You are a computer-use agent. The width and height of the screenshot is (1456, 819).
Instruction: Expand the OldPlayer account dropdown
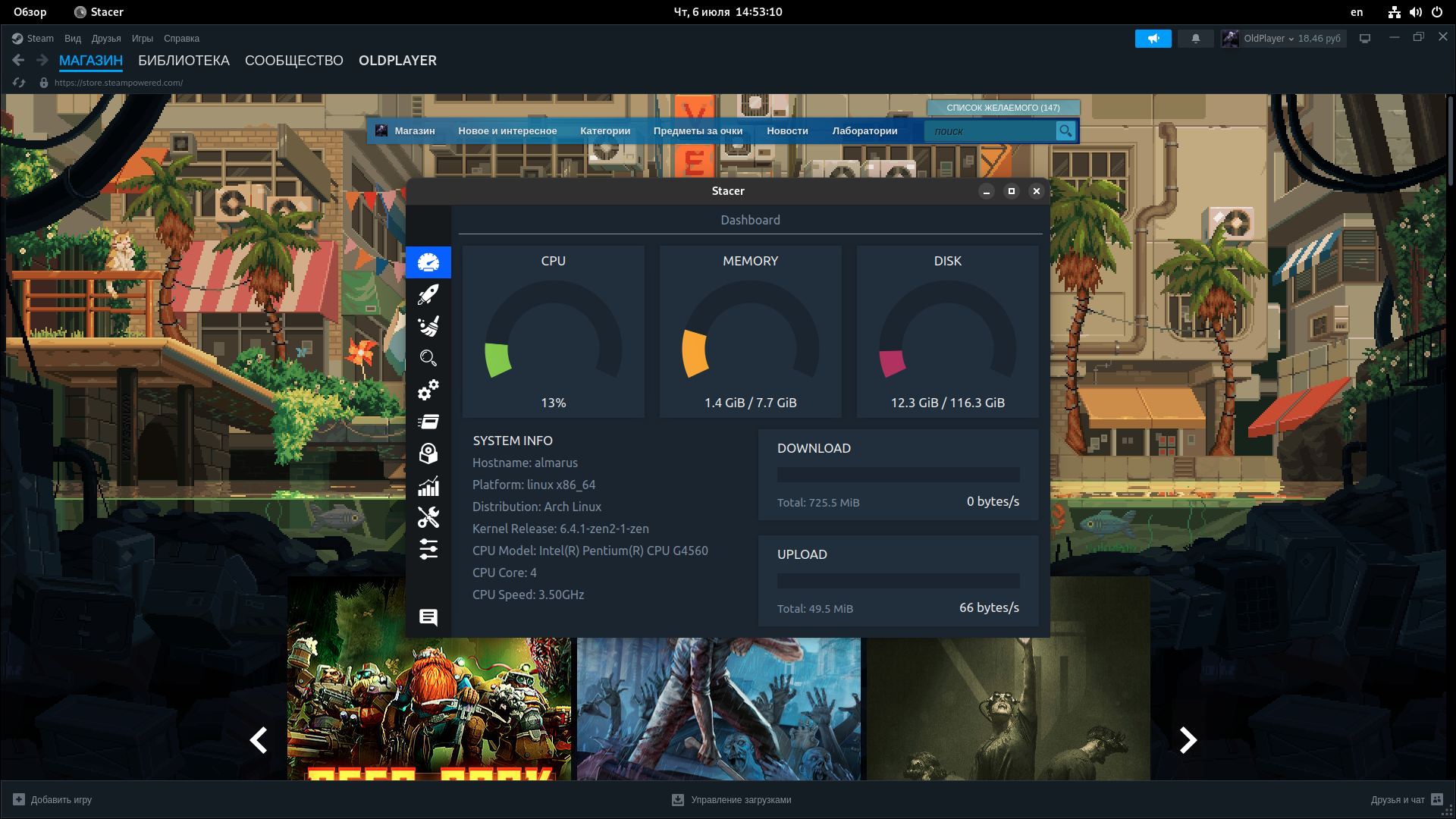click(1283, 39)
